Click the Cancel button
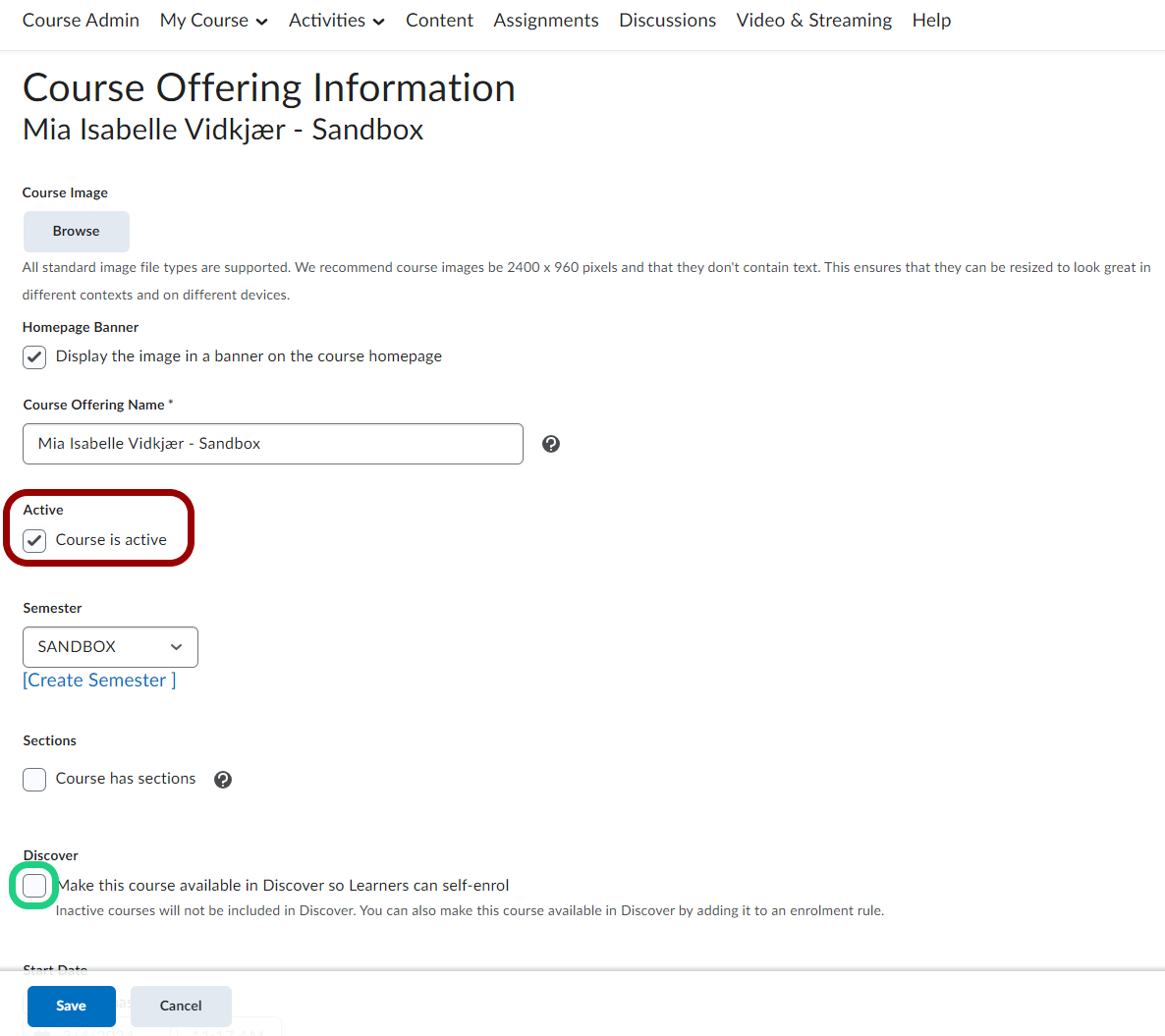Screen dimensions: 1165x1036 click(x=181, y=1006)
